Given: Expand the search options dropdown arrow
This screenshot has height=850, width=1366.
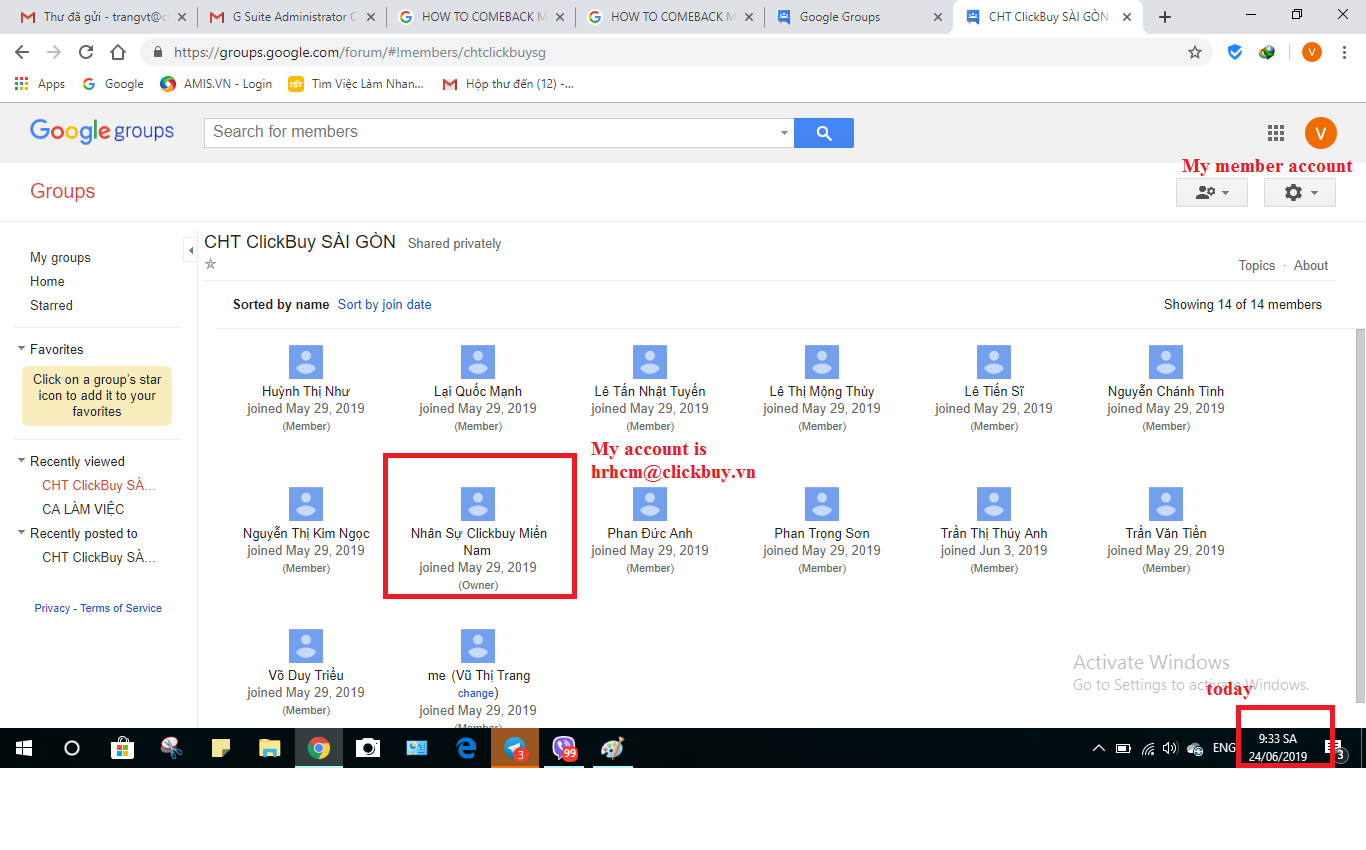Looking at the screenshot, I should pos(784,133).
